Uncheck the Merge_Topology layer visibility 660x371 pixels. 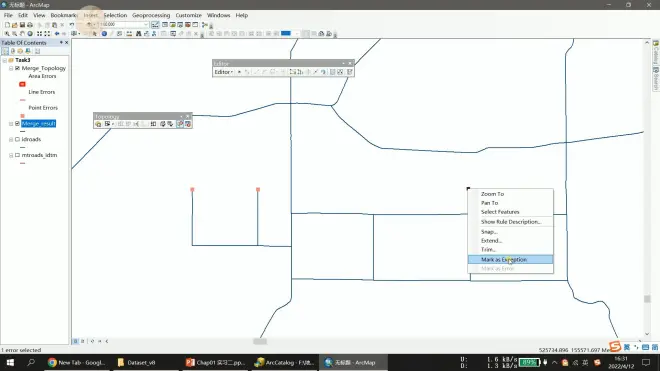[x=17, y=68]
